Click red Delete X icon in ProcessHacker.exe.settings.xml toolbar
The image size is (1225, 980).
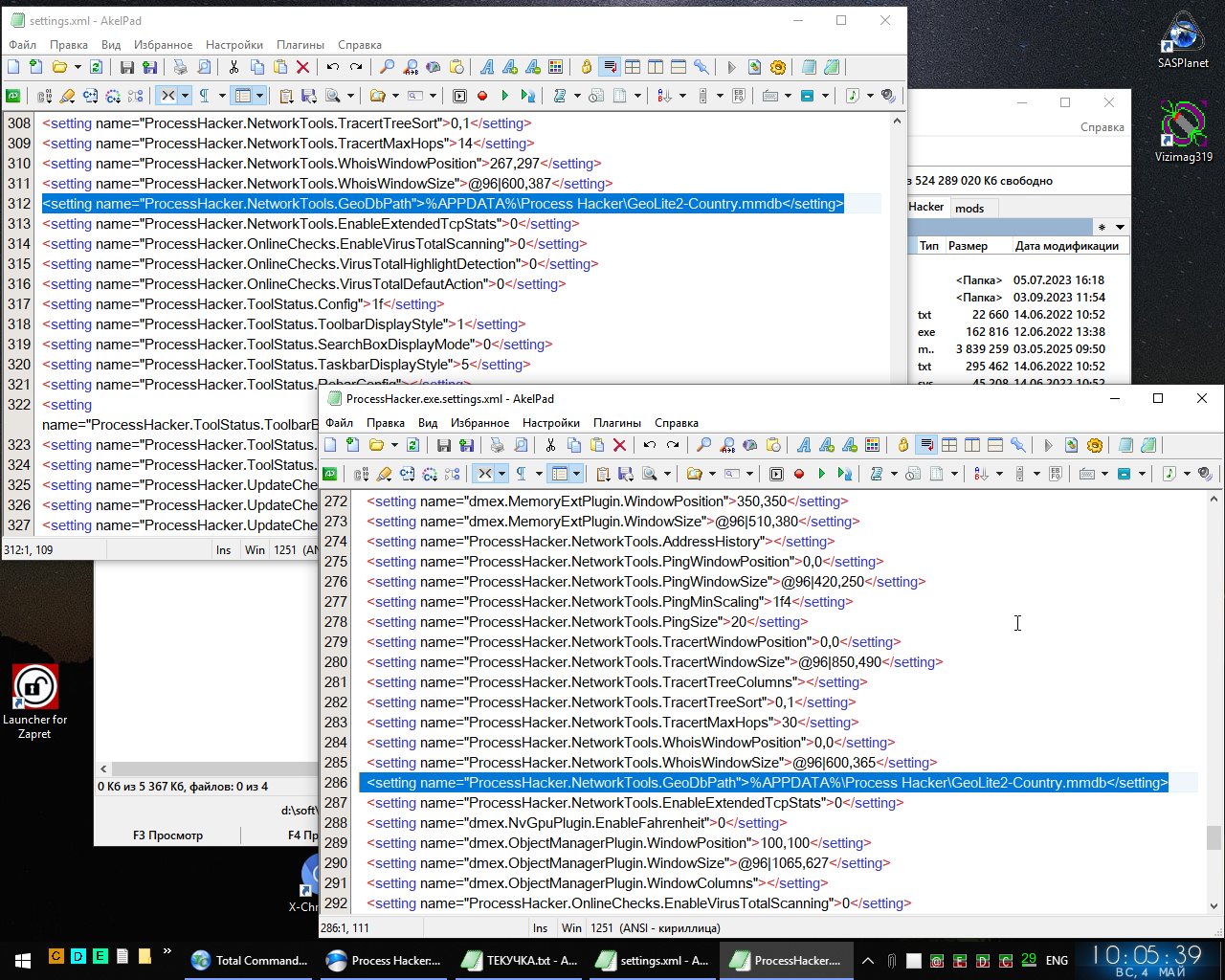pyautogui.click(x=620, y=445)
